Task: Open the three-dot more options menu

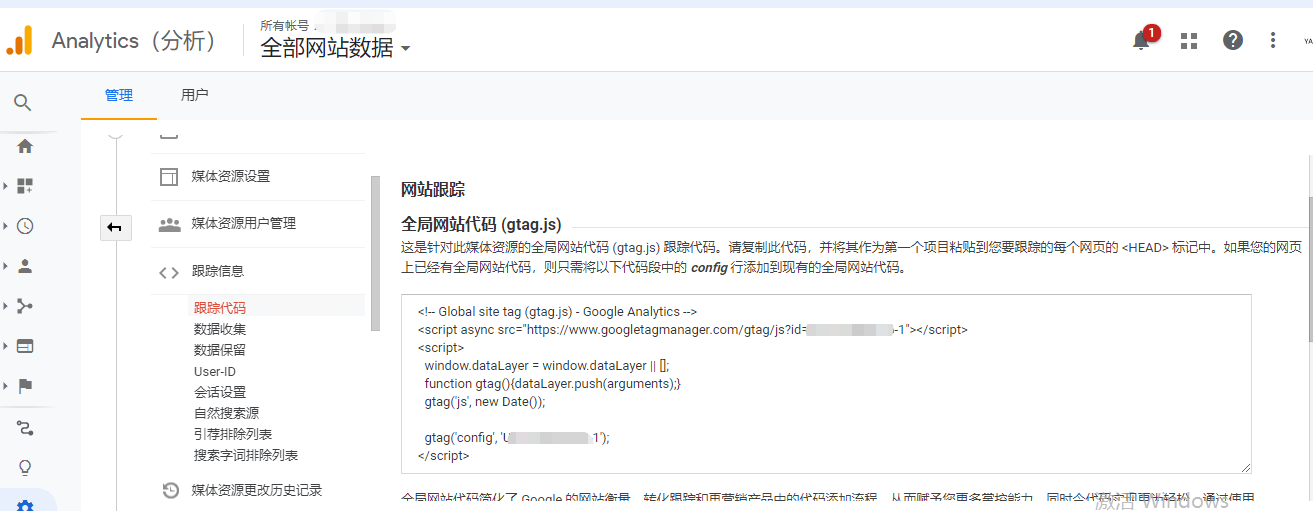Action: (1273, 40)
